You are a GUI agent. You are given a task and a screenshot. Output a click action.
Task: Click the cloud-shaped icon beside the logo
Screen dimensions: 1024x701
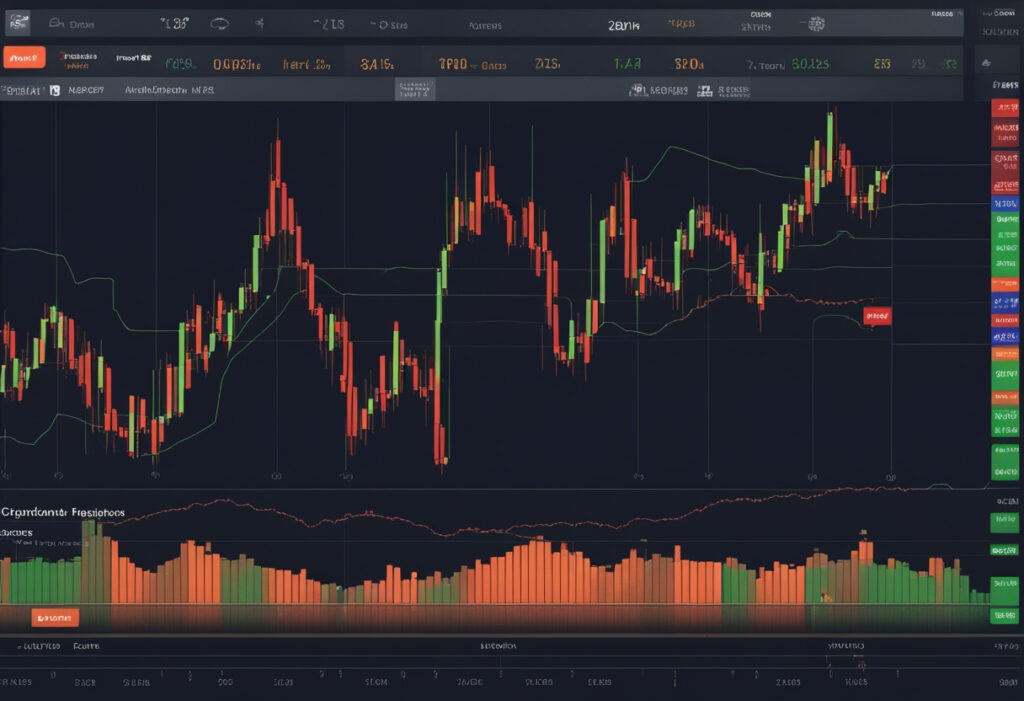(x=57, y=24)
